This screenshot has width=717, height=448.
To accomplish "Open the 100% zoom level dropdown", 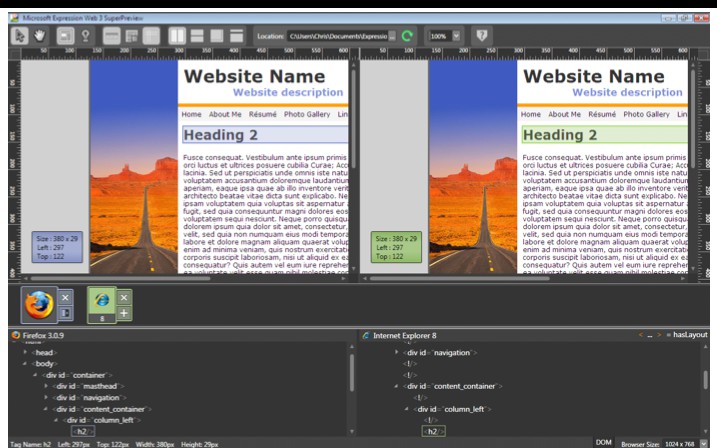I will pyautogui.click(x=456, y=36).
